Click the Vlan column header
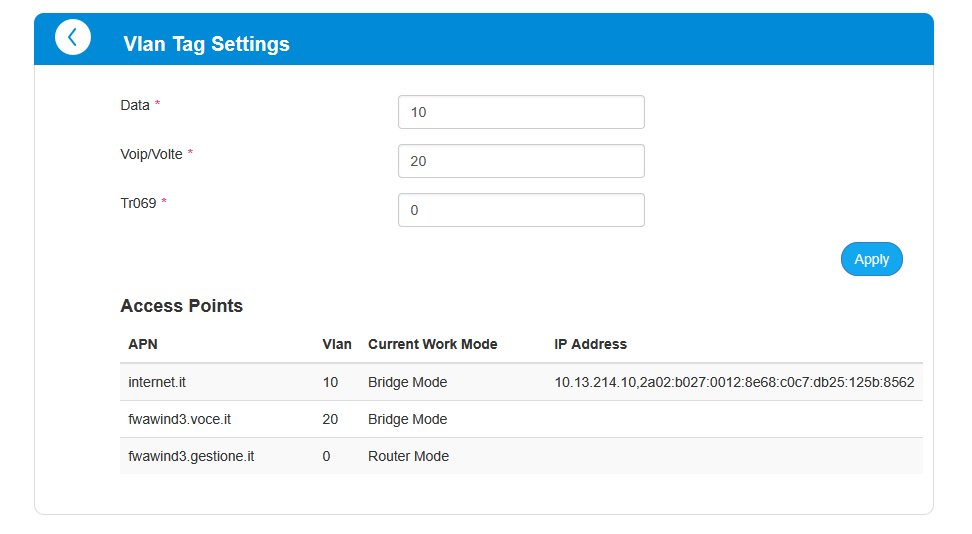Screen dimensions: 972x534 click(x=336, y=344)
